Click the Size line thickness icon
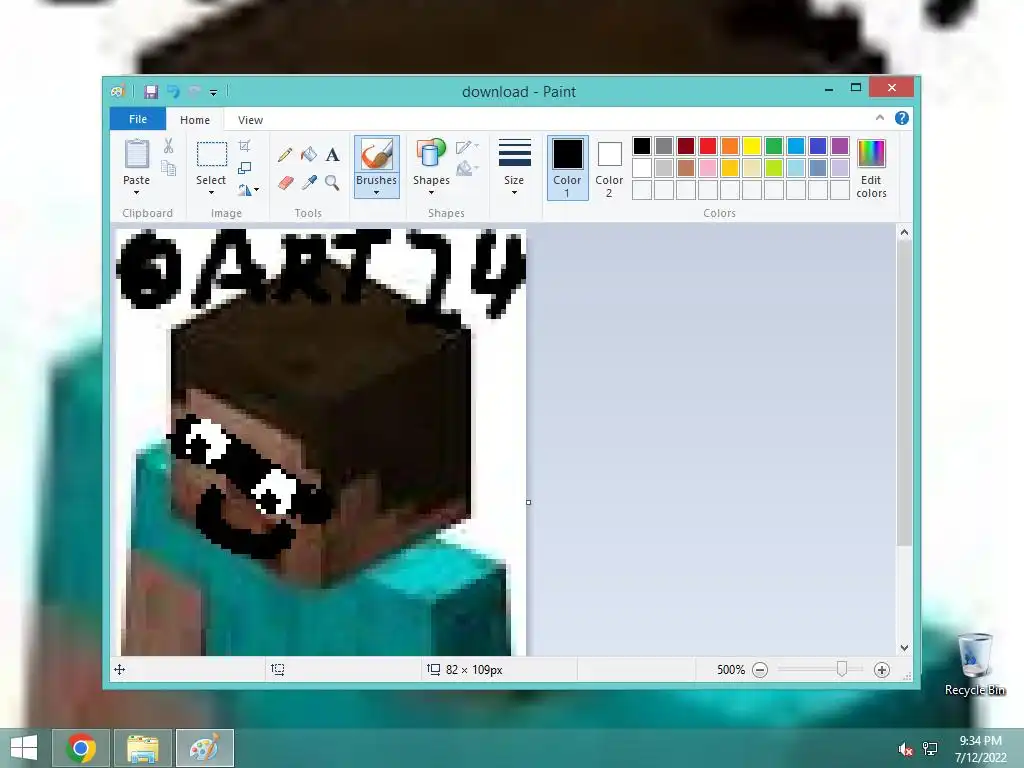This screenshot has height=768, width=1024. [514, 153]
